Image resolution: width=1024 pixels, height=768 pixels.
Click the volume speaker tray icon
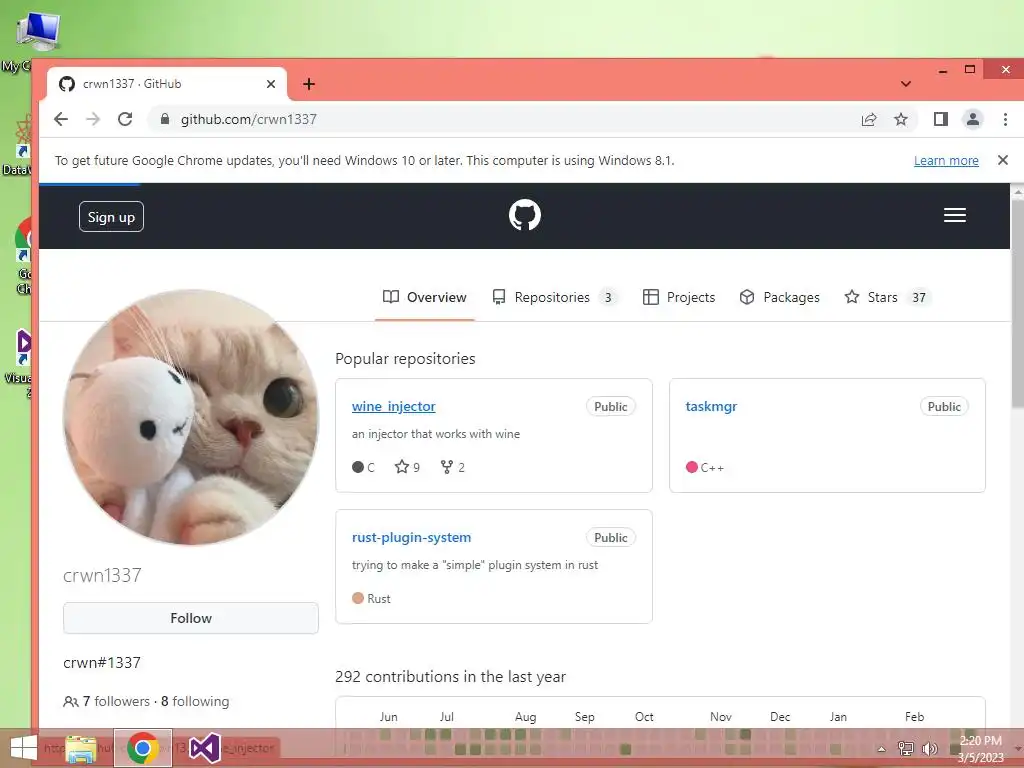[x=930, y=749]
